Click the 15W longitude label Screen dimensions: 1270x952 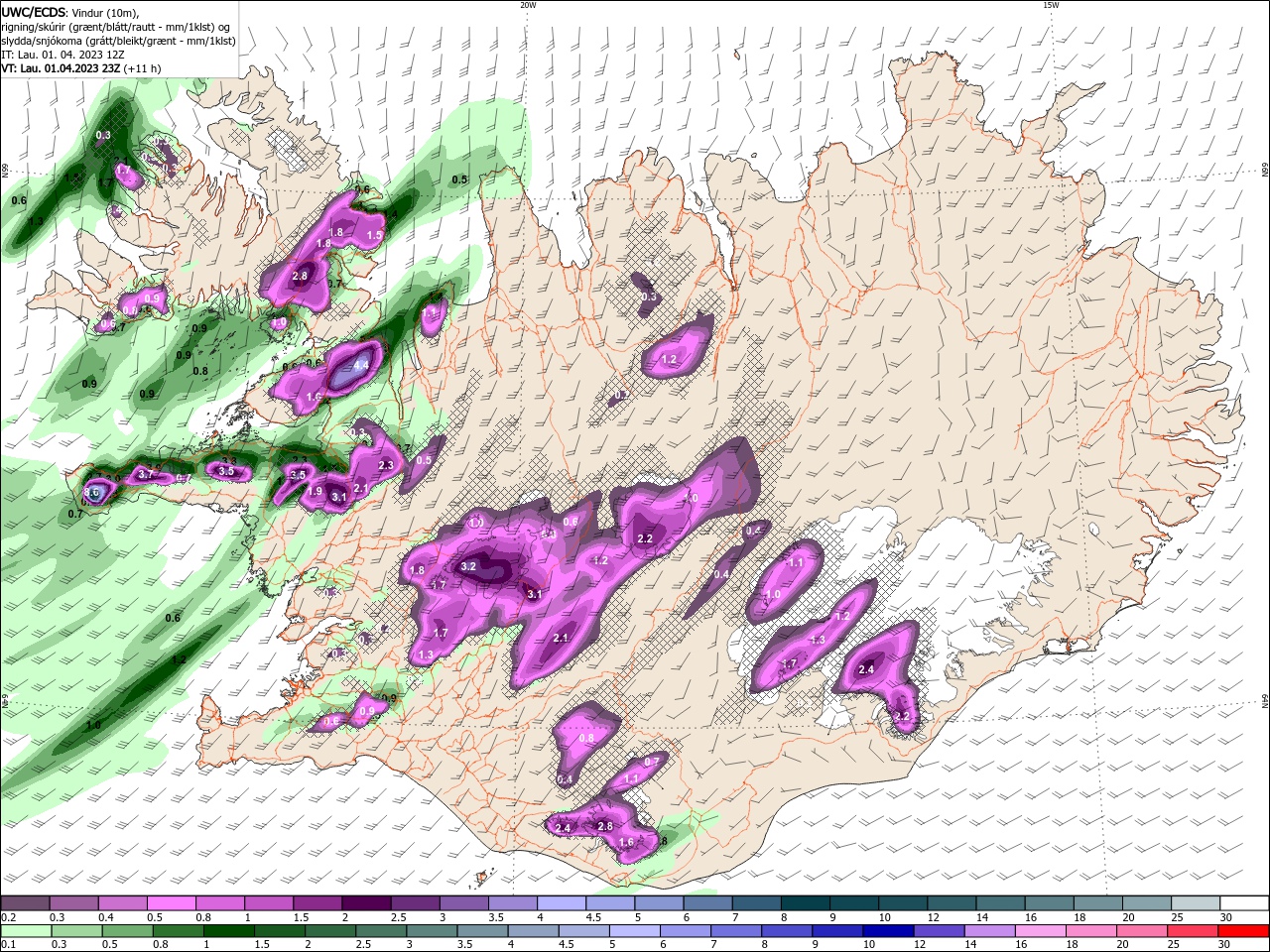pyautogui.click(x=1051, y=5)
